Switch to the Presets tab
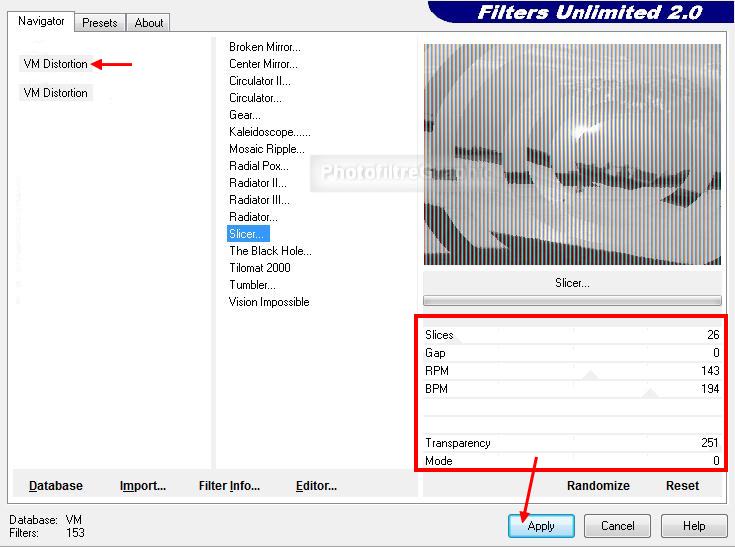This screenshot has width=735, height=547. 100,22
